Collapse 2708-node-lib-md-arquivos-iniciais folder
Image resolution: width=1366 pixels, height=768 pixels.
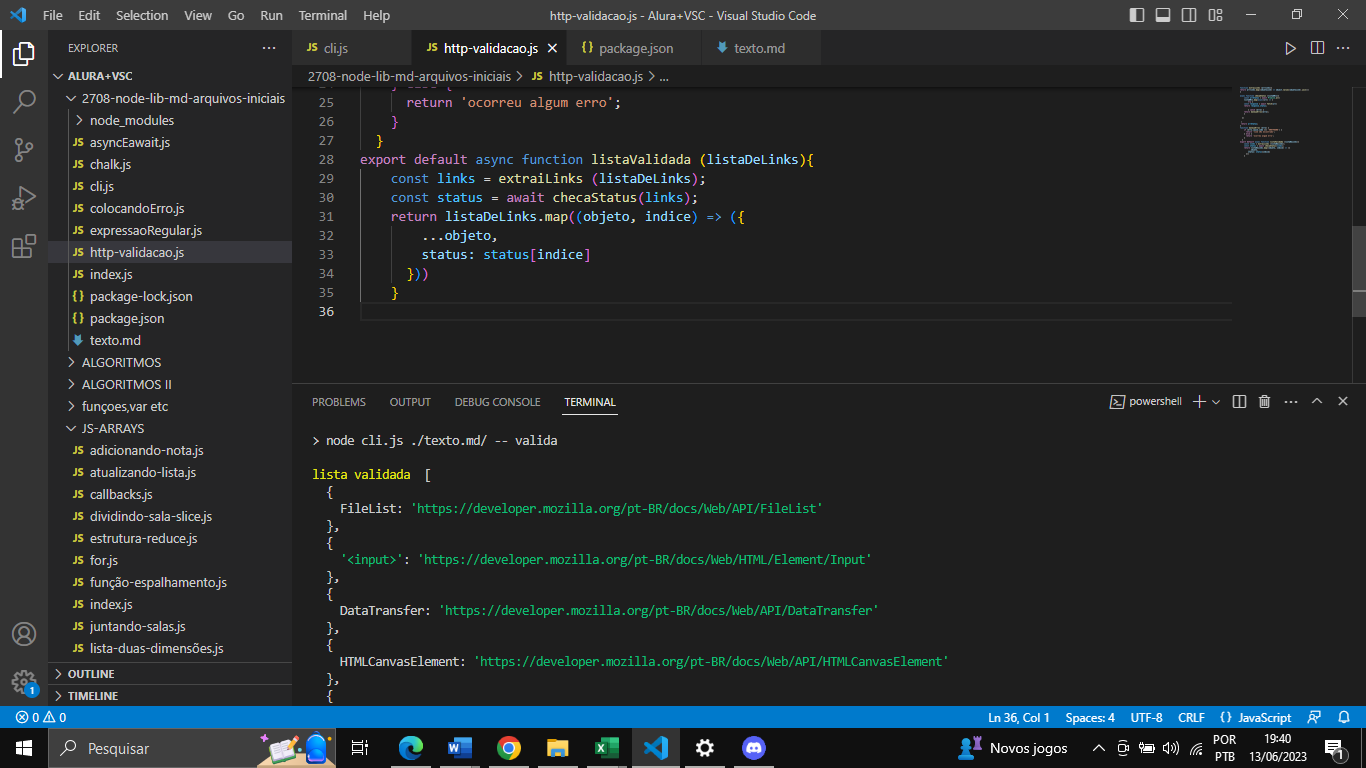click(x=170, y=98)
